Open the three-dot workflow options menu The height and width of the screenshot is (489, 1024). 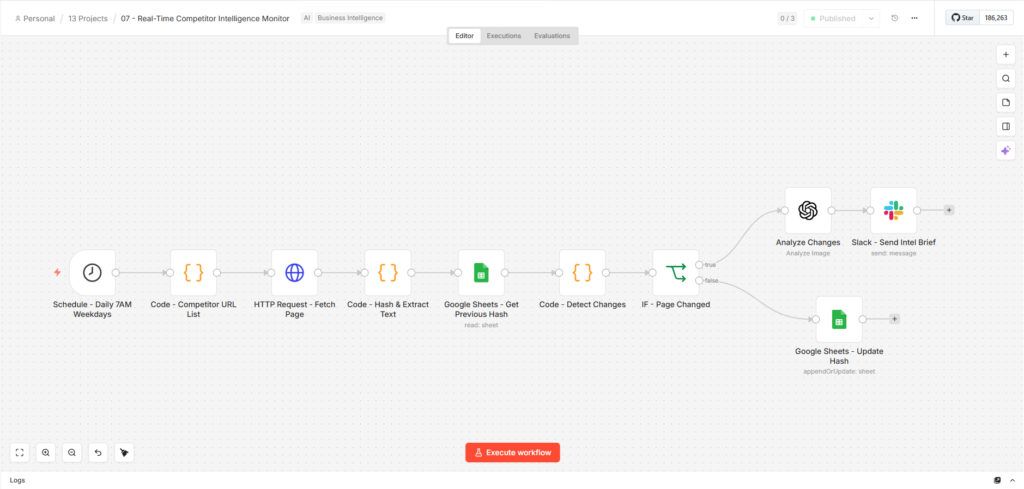[x=914, y=18]
